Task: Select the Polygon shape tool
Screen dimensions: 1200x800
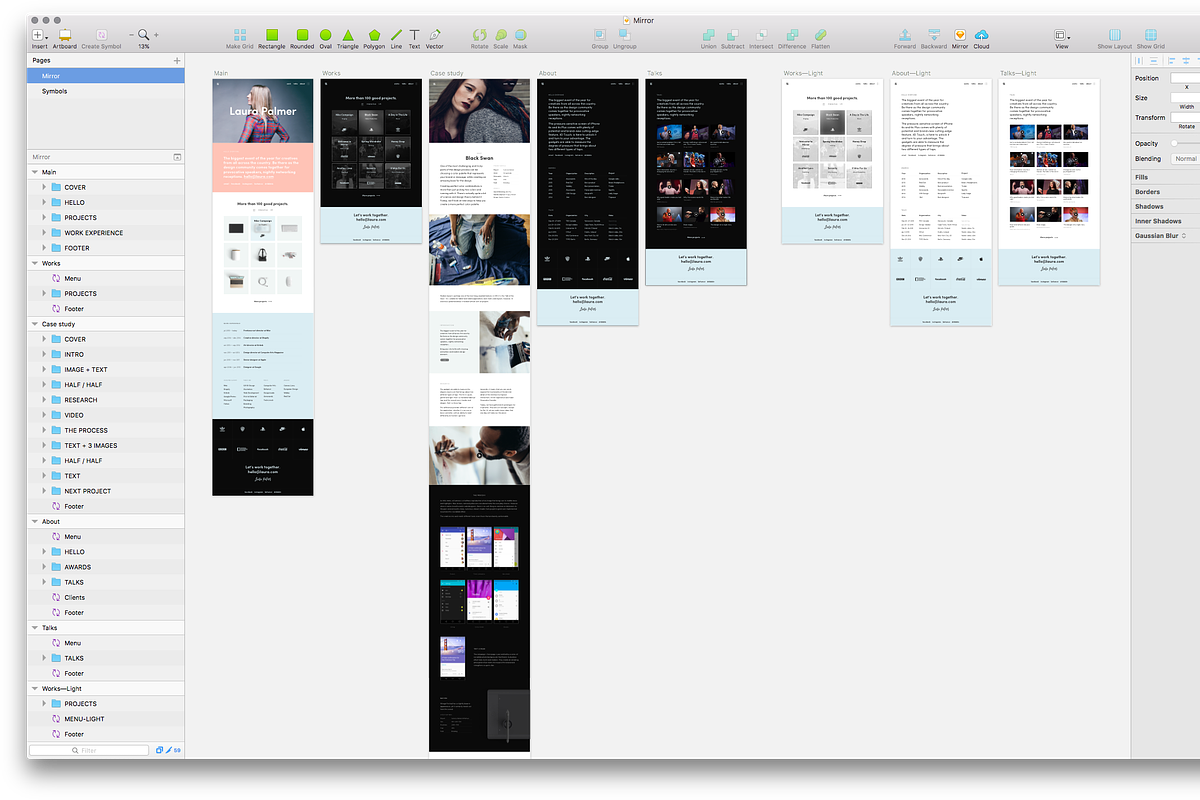Action: tap(374, 35)
